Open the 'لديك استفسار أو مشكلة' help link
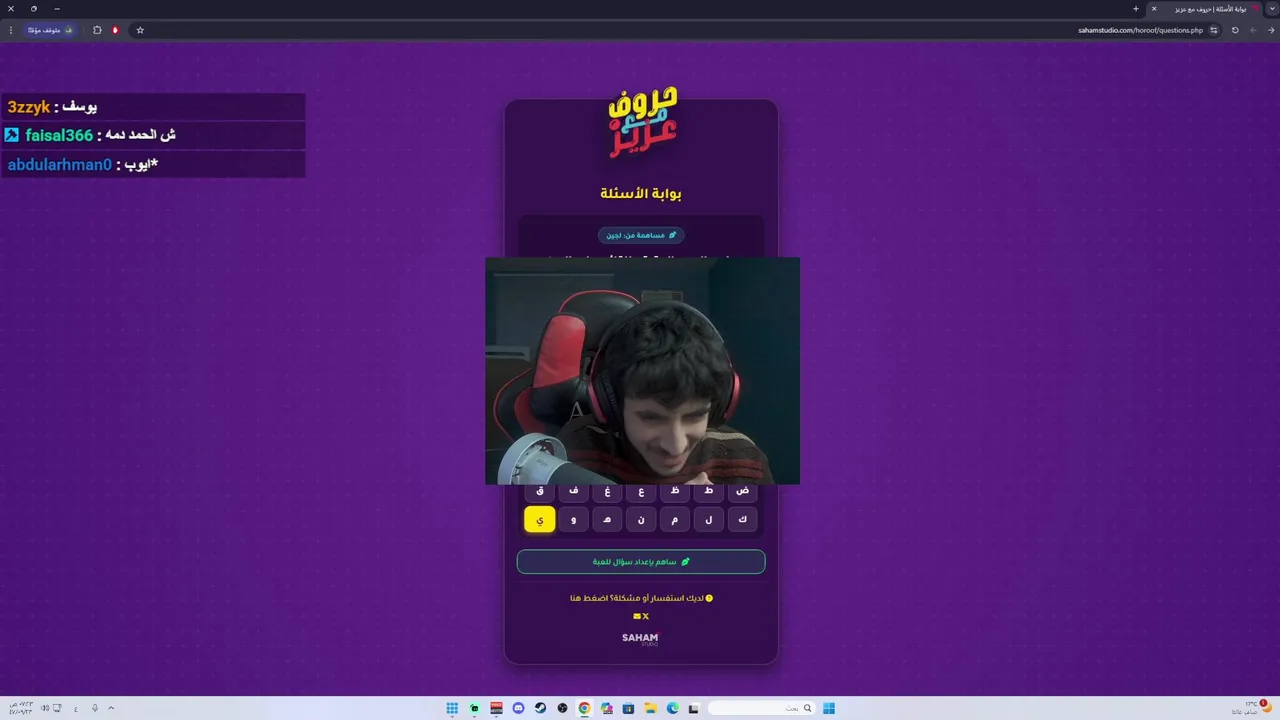 coord(641,598)
